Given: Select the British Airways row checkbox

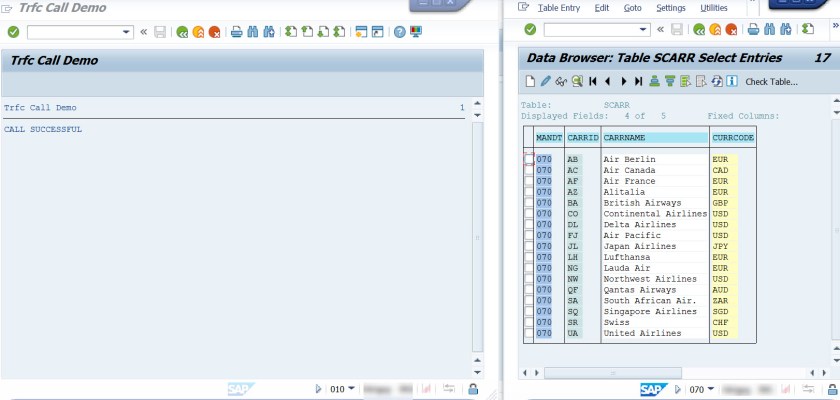Looking at the screenshot, I should 529,203.
